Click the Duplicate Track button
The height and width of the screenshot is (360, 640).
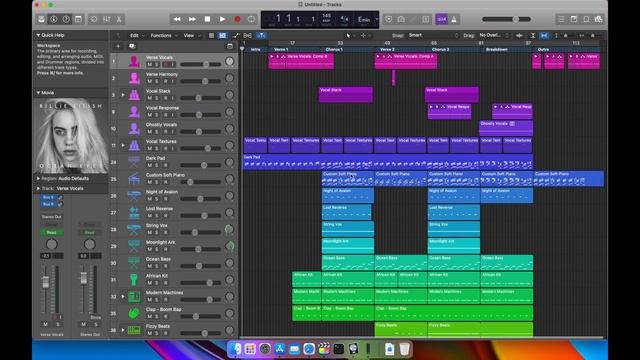tap(132, 46)
